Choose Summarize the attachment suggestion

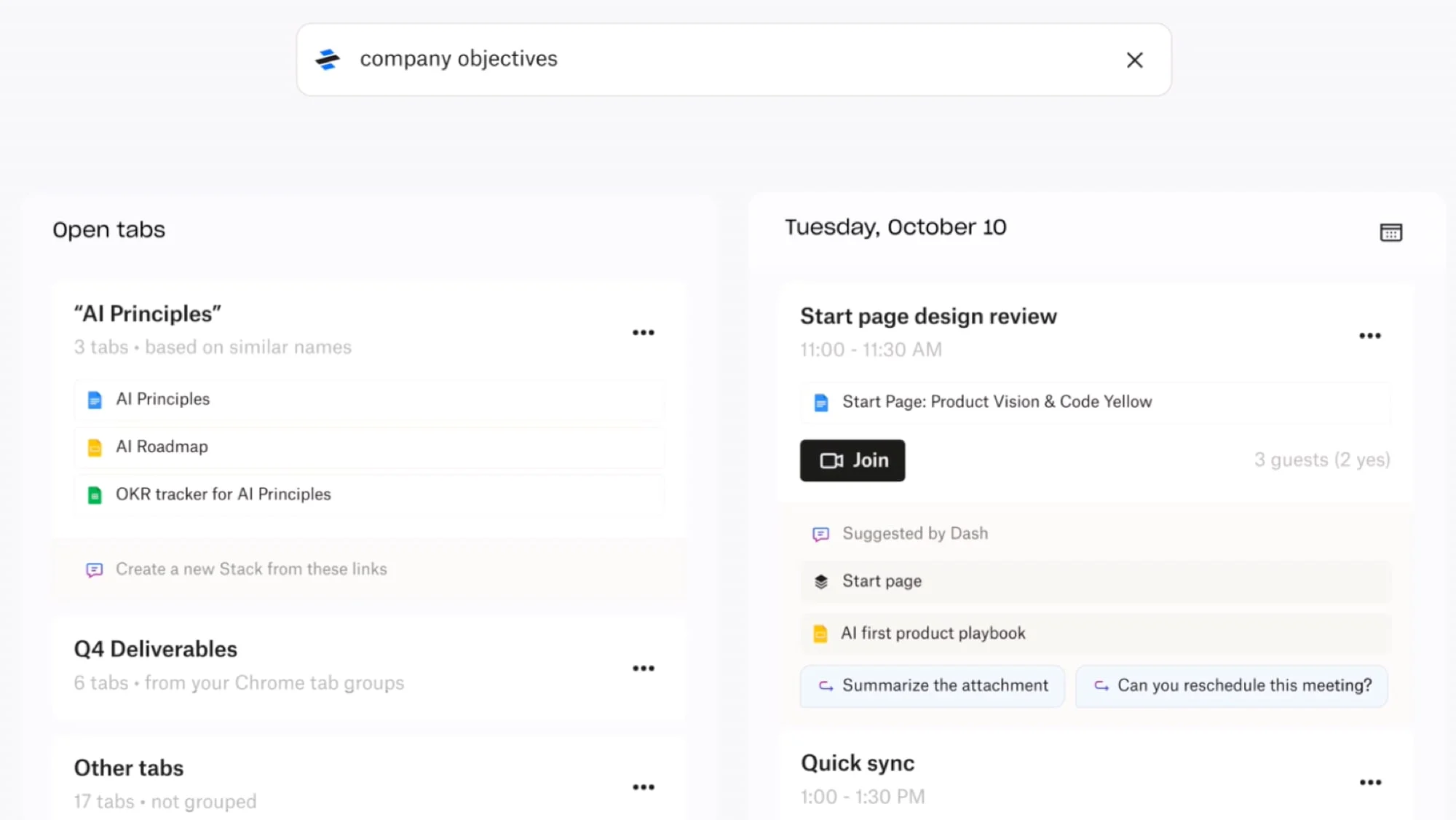pyautogui.click(x=932, y=686)
